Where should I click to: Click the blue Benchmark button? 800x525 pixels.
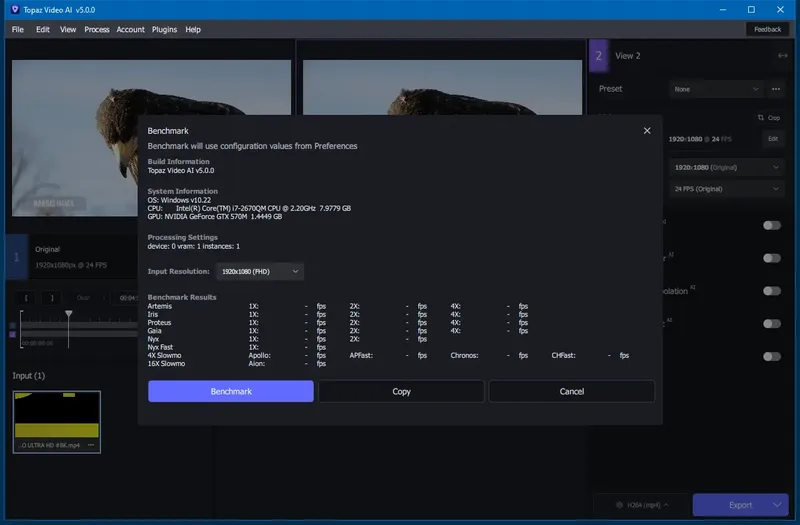(231, 391)
